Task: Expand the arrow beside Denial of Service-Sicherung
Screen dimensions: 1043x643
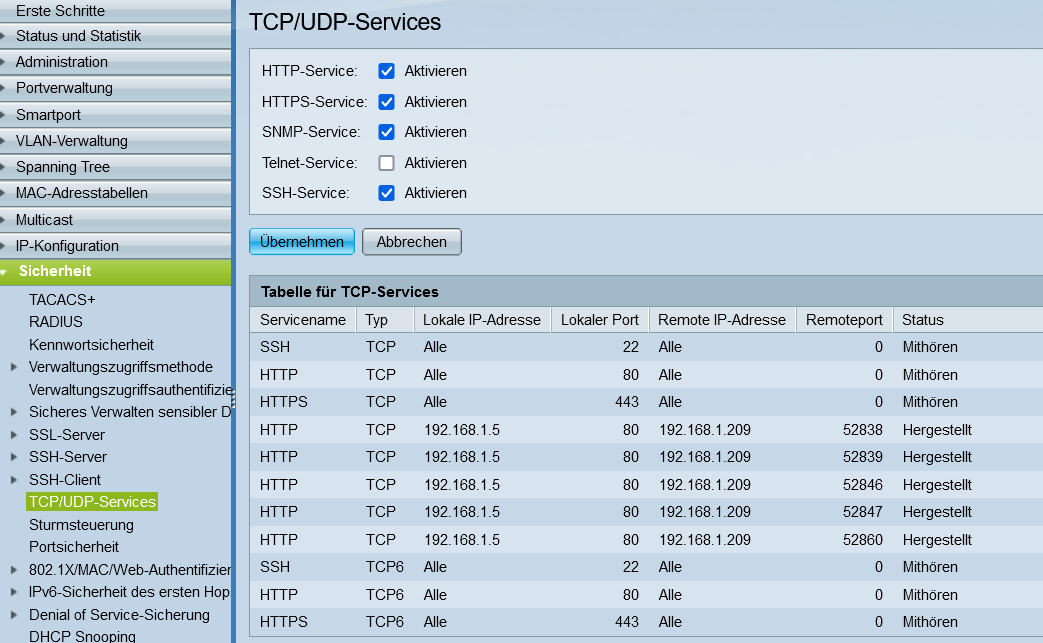Action: [14, 615]
